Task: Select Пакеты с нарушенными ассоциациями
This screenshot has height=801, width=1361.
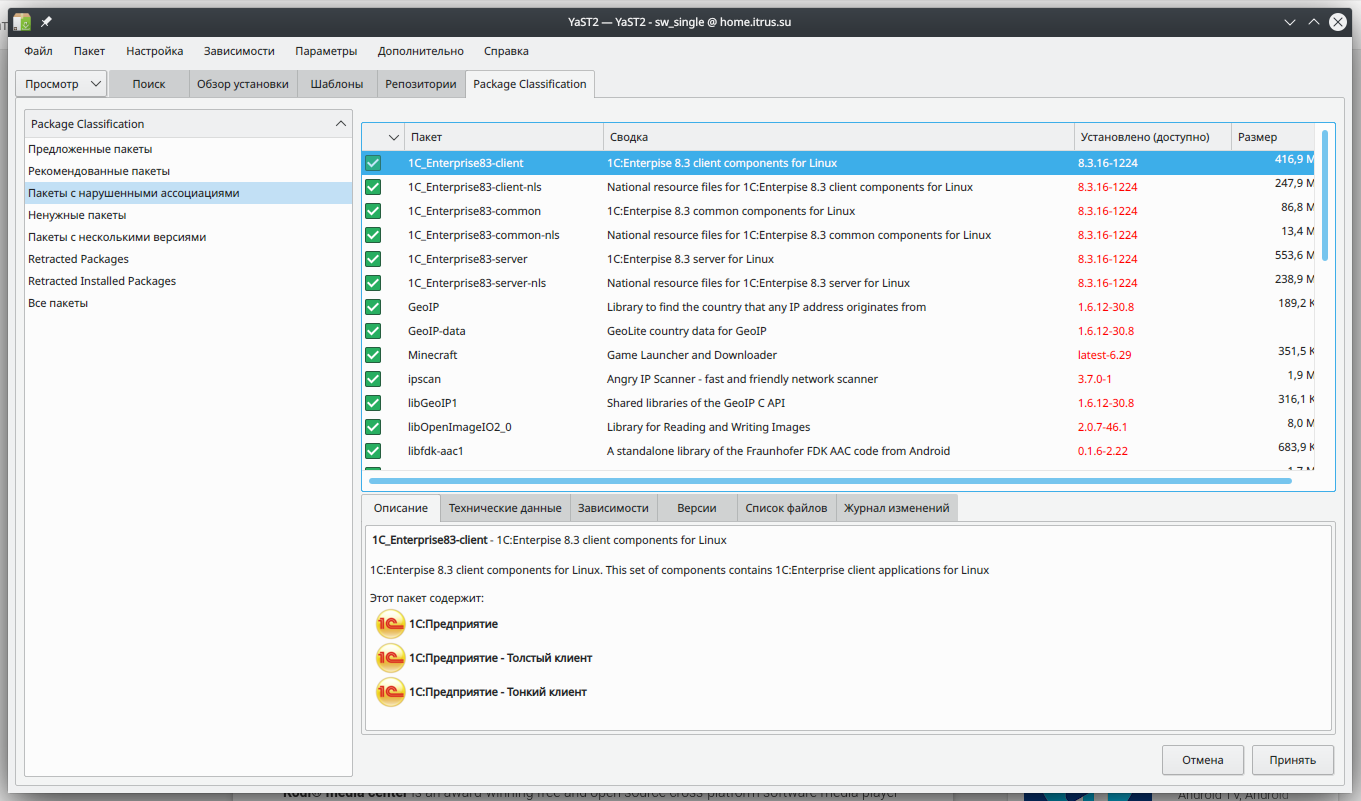Action: [x=189, y=193]
